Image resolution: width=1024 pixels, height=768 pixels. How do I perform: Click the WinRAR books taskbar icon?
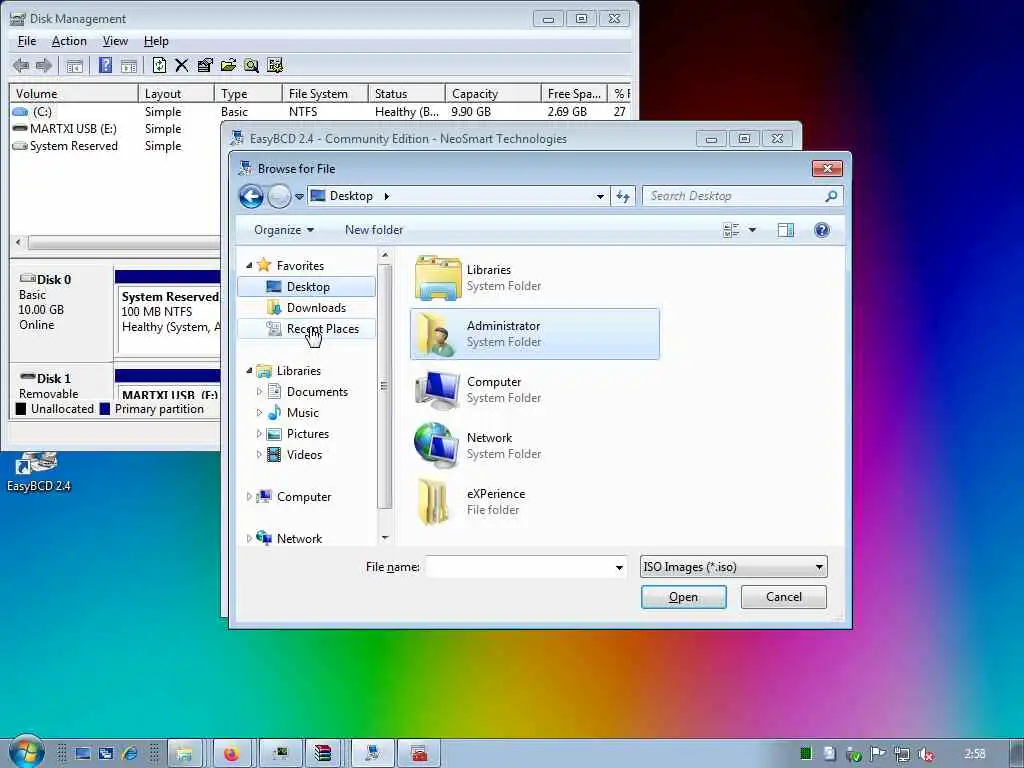[323, 754]
